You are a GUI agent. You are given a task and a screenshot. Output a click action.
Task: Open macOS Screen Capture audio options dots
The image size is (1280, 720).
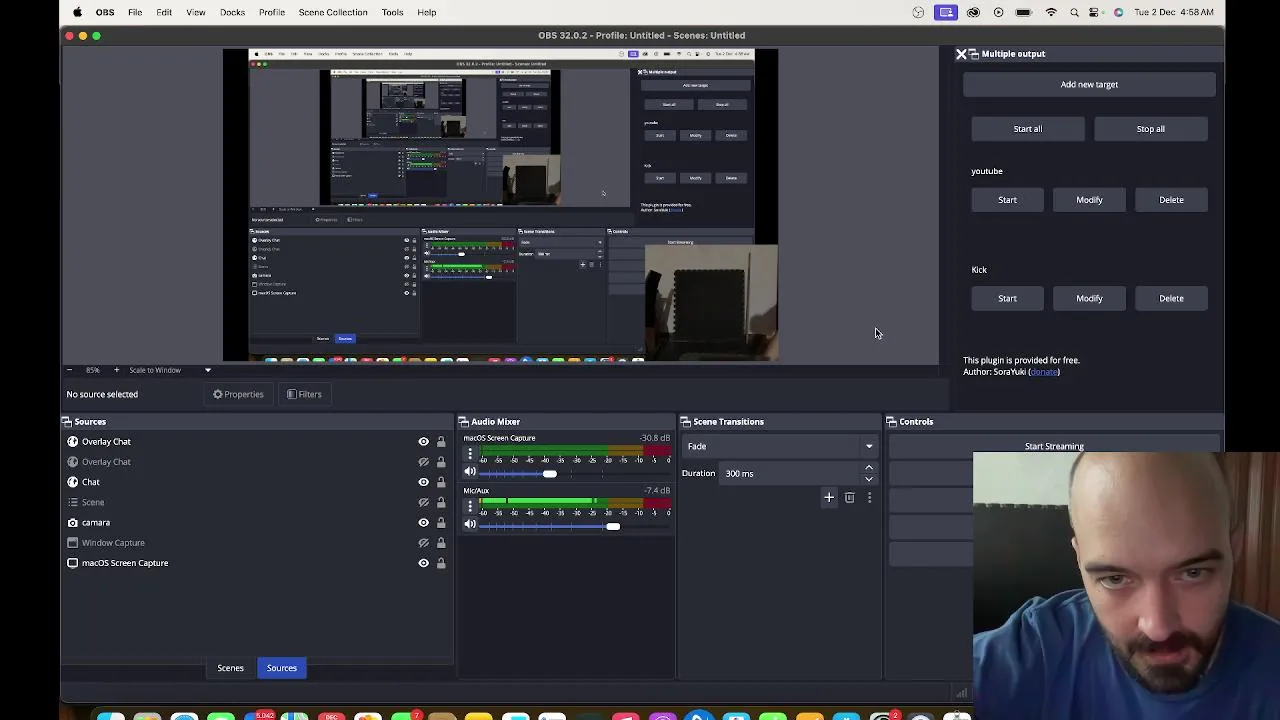470,454
